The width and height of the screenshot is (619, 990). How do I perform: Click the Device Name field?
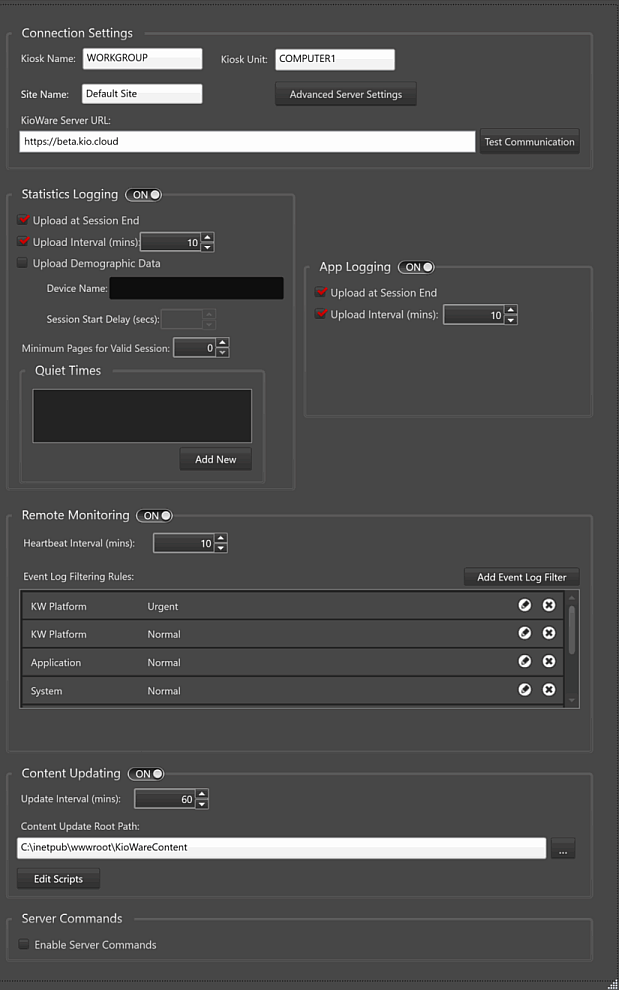click(196, 288)
